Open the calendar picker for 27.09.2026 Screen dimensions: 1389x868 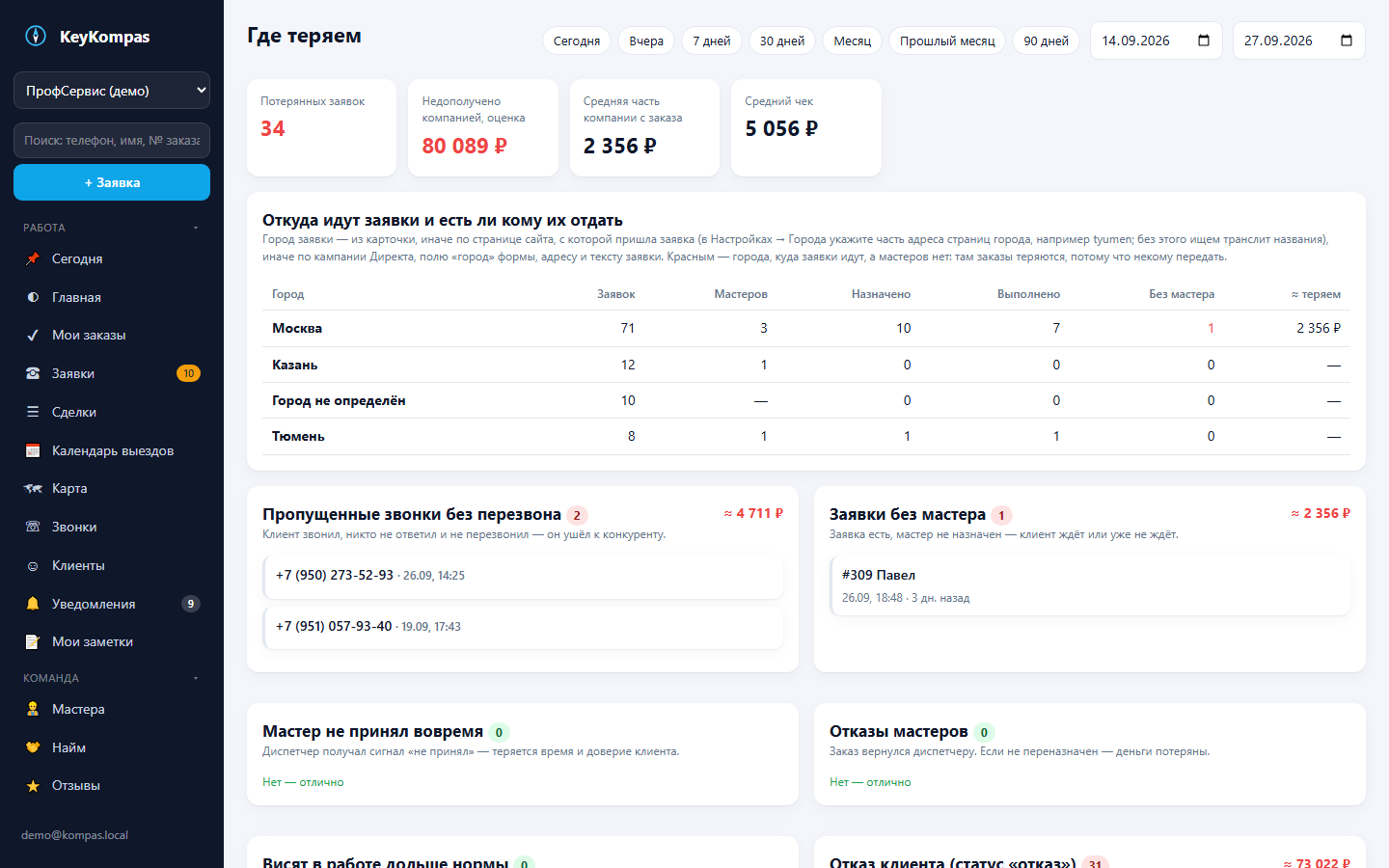pos(1347,41)
